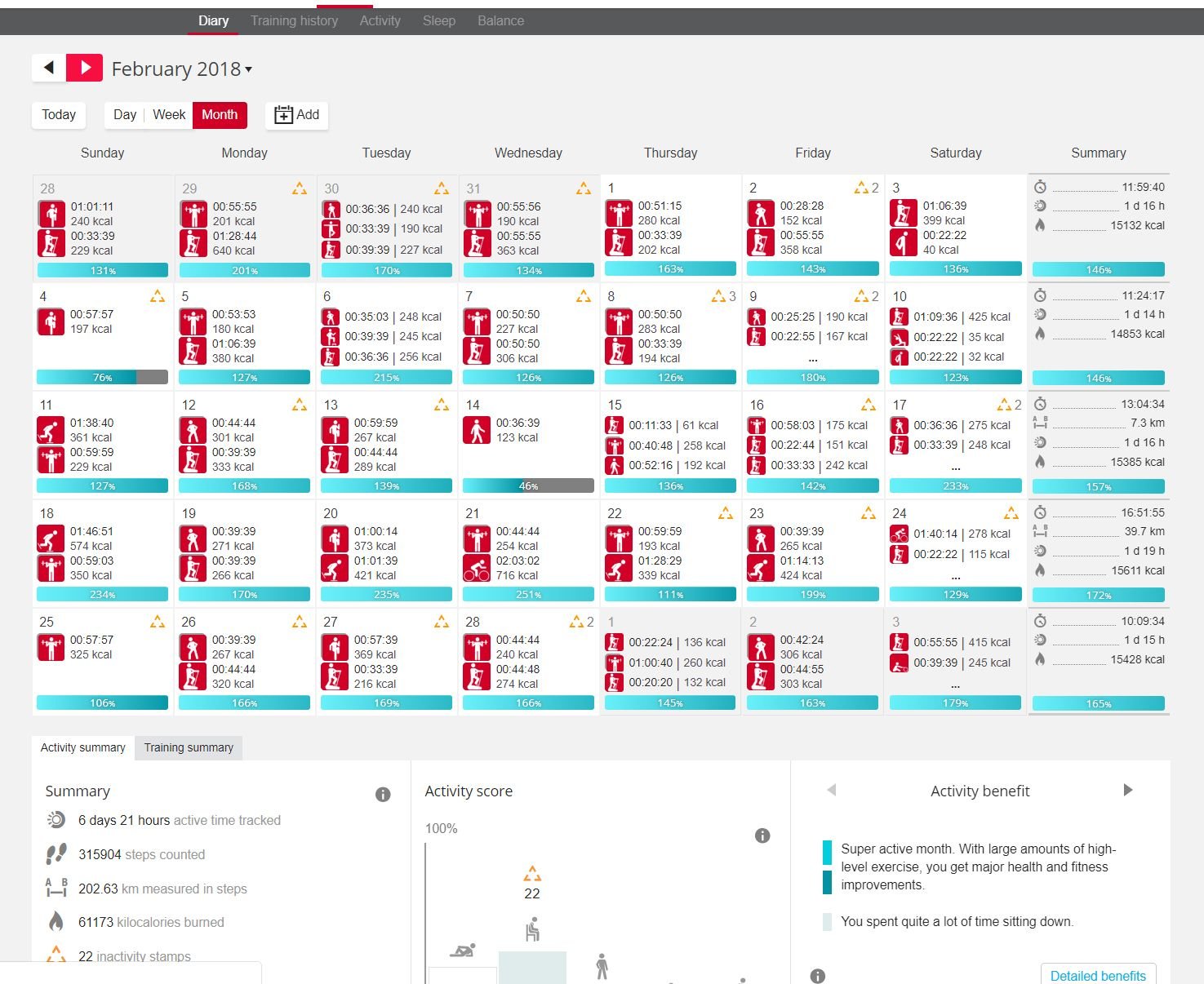Viewport: 1204px width, 984px height.
Task: Select the Month view toggle
Action: (x=220, y=115)
